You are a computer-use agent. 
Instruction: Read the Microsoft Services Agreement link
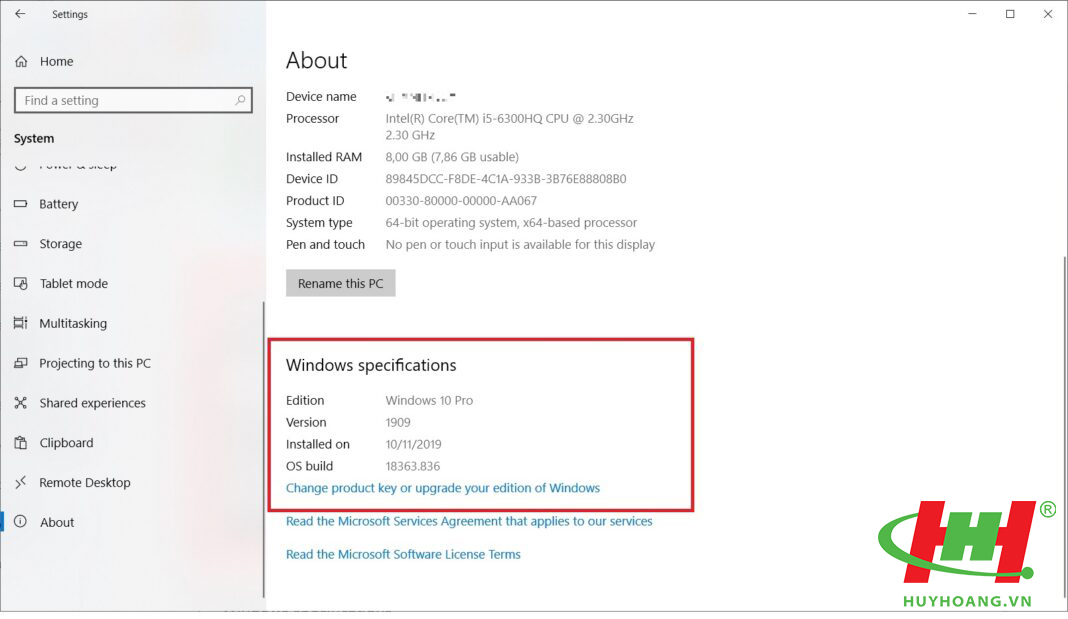[x=469, y=521]
